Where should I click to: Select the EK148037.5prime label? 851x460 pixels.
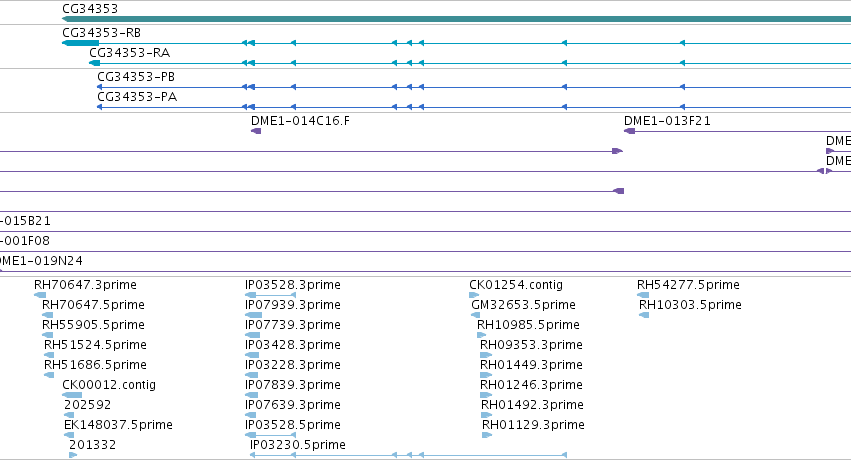(118, 425)
